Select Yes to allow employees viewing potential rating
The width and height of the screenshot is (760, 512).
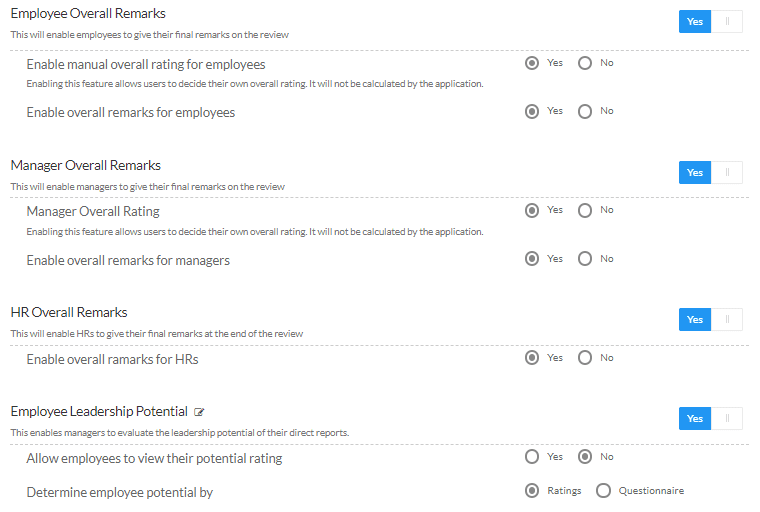(x=532, y=457)
